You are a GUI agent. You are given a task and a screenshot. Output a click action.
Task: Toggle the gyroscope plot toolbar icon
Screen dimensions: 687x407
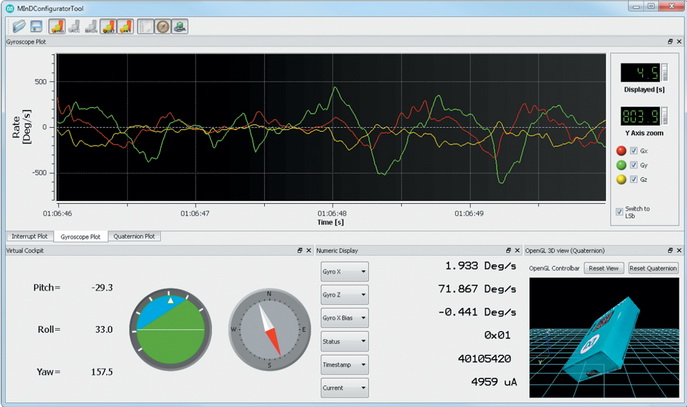[57, 26]
